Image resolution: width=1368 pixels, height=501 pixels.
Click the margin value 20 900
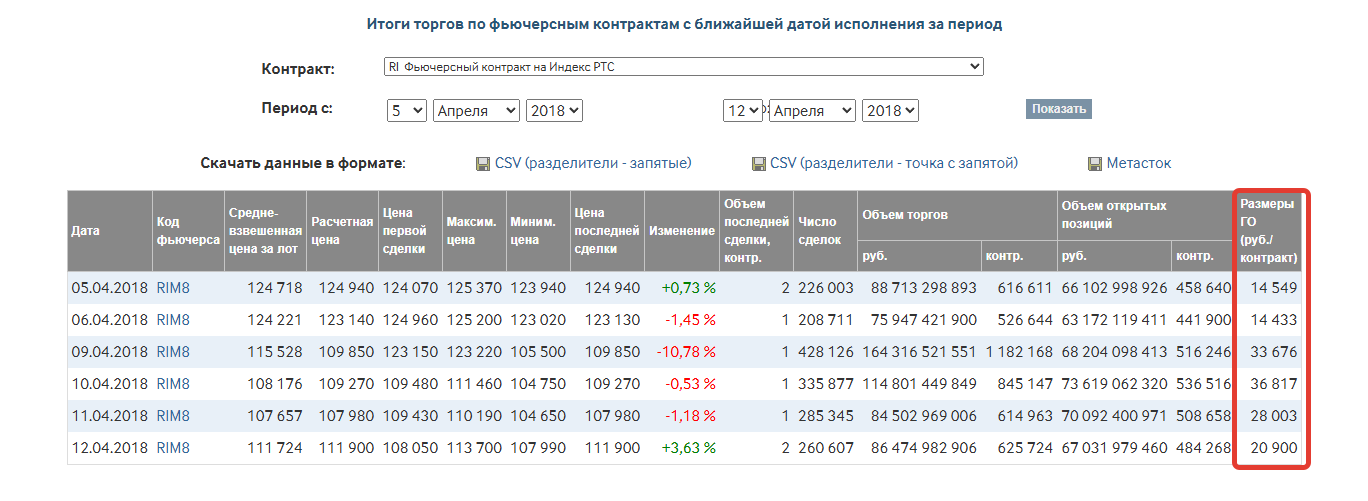(1275, 448)
